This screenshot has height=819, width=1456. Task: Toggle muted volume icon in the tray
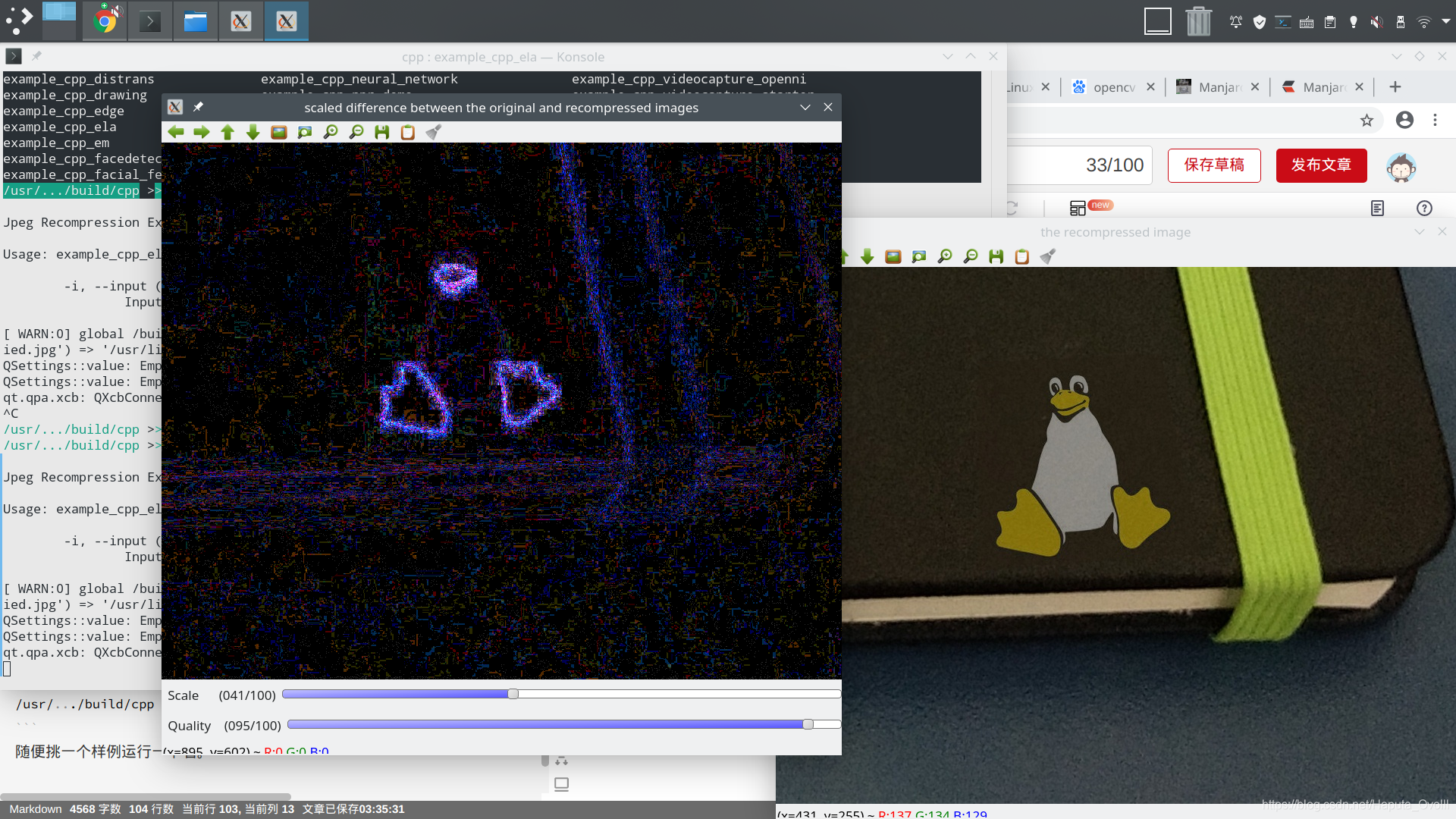pos(1377,21)
